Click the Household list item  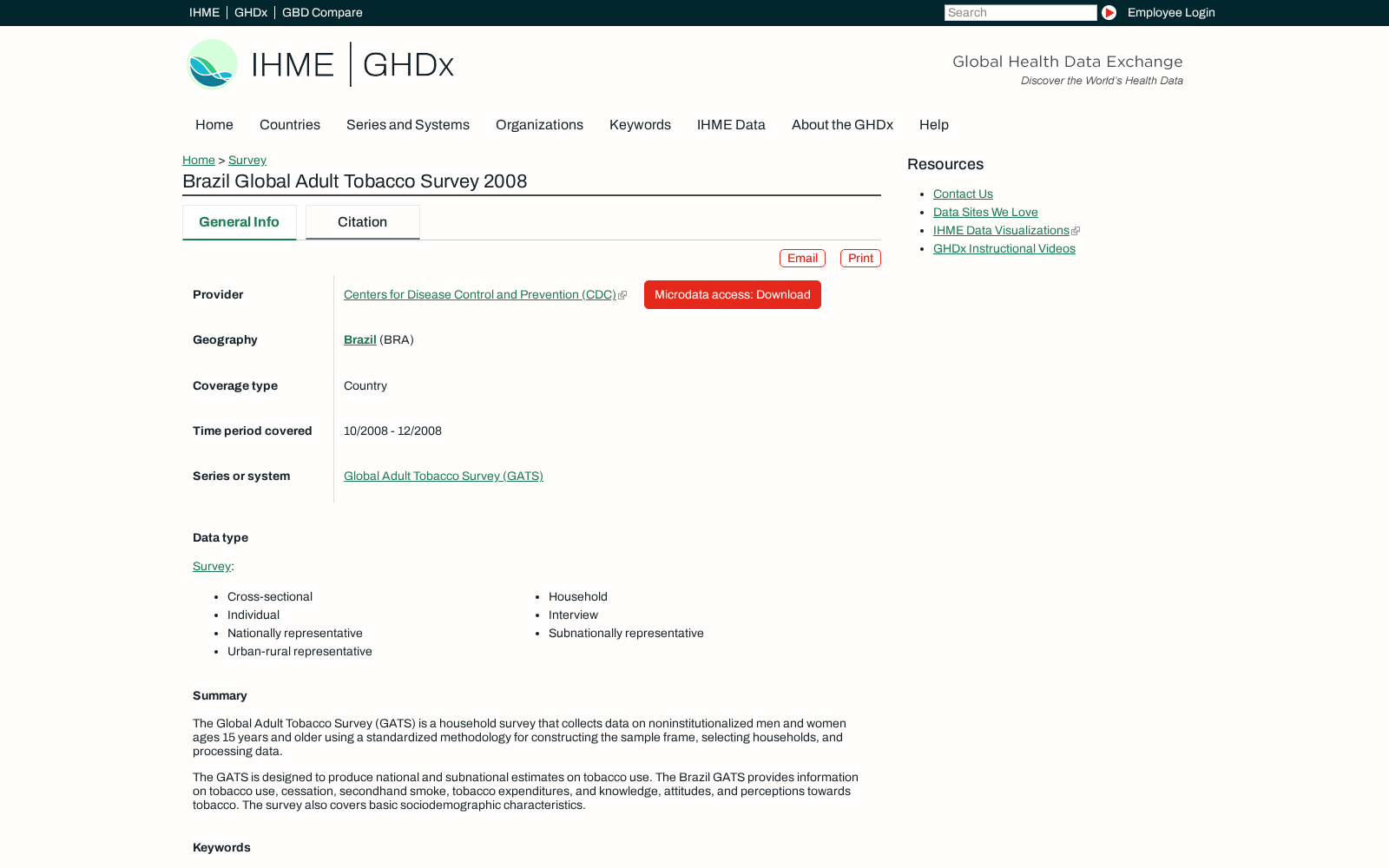click(578, 597)
